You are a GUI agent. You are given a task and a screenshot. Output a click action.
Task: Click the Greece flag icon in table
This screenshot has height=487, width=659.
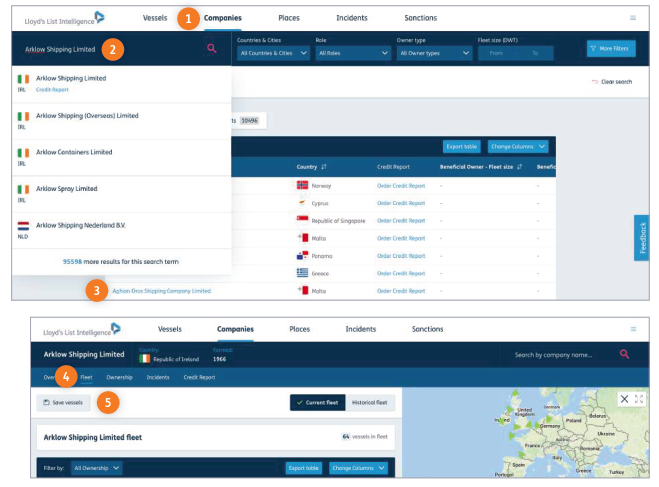(x=302, y=273)
